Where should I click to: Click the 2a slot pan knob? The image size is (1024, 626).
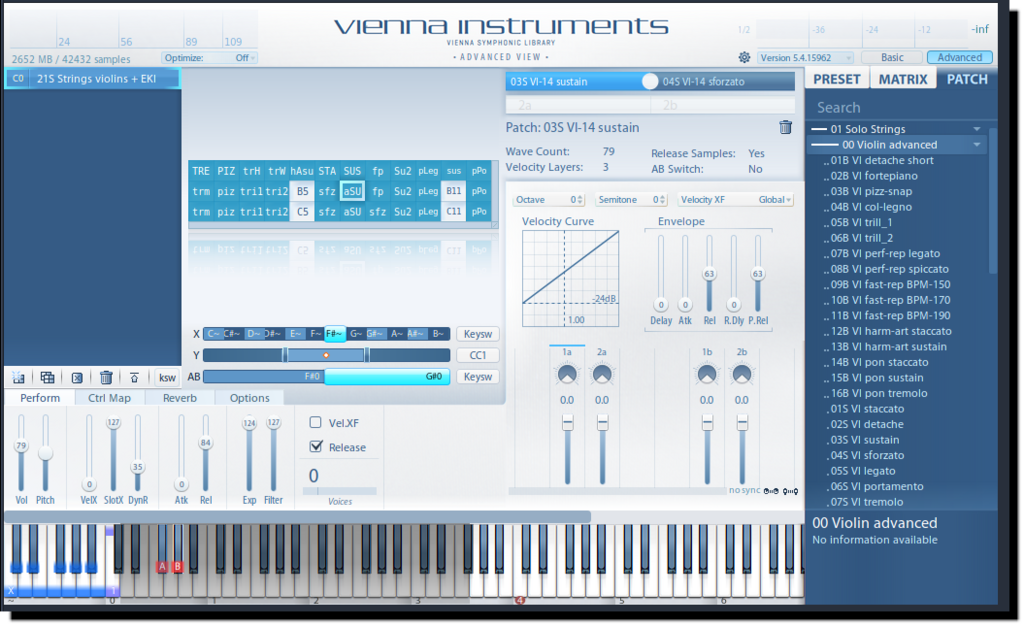(601, 375)
